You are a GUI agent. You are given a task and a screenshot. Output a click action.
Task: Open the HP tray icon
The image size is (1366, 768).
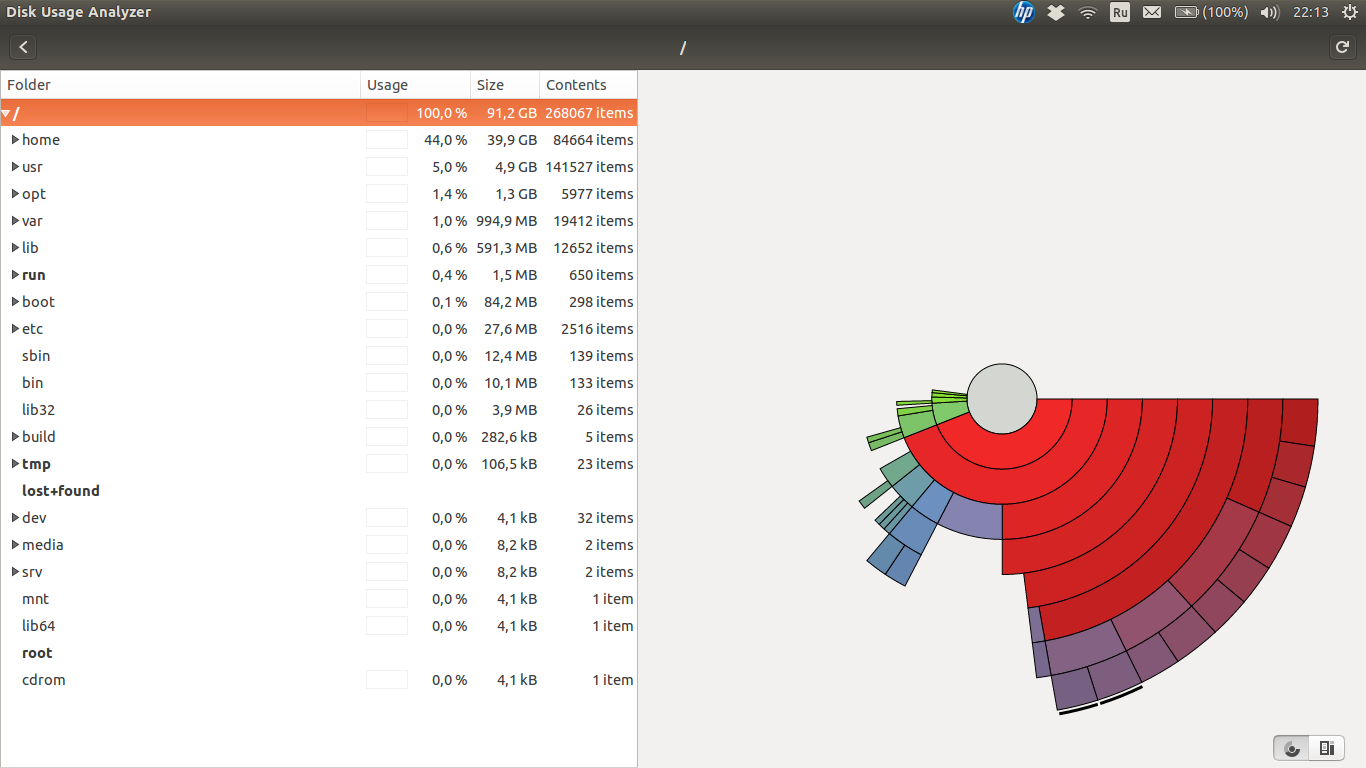coord(1023,12)
